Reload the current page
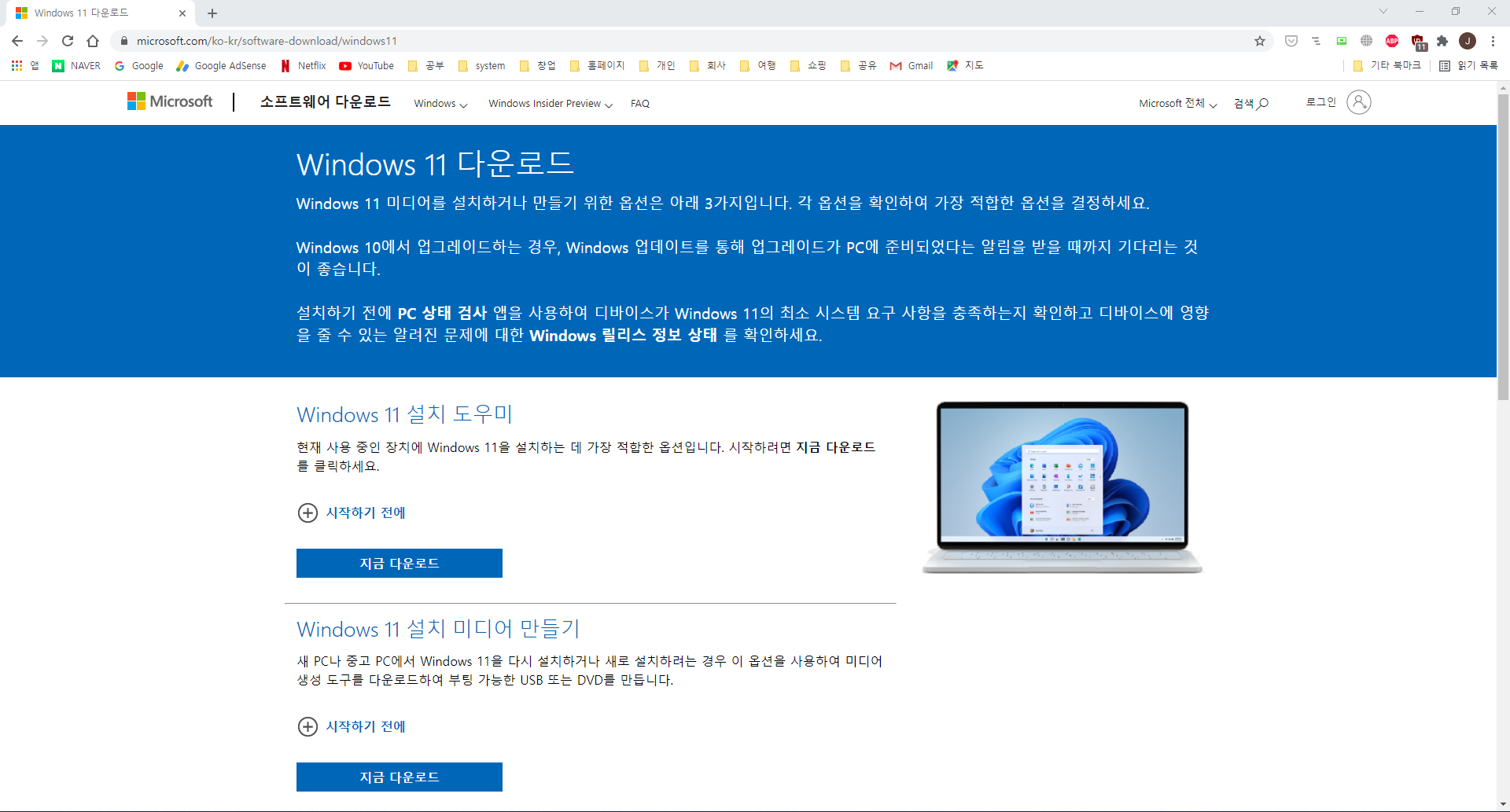 click(x=68, y=41)
